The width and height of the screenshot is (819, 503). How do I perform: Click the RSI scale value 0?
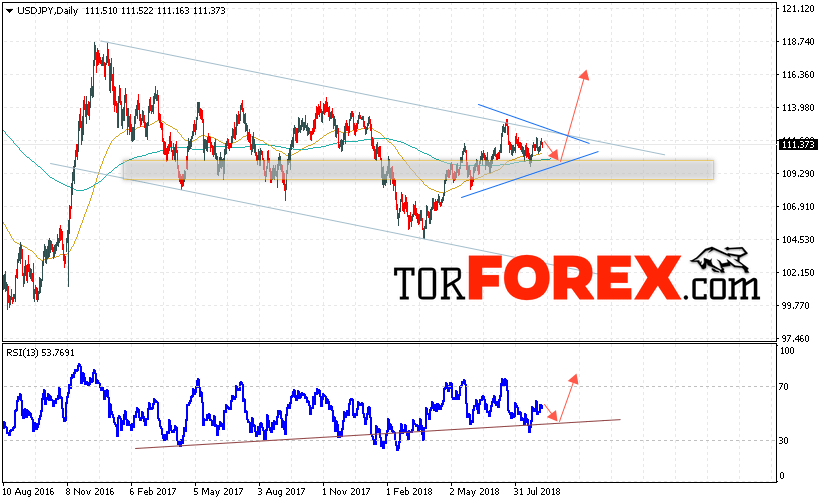(x=782, y=476)
